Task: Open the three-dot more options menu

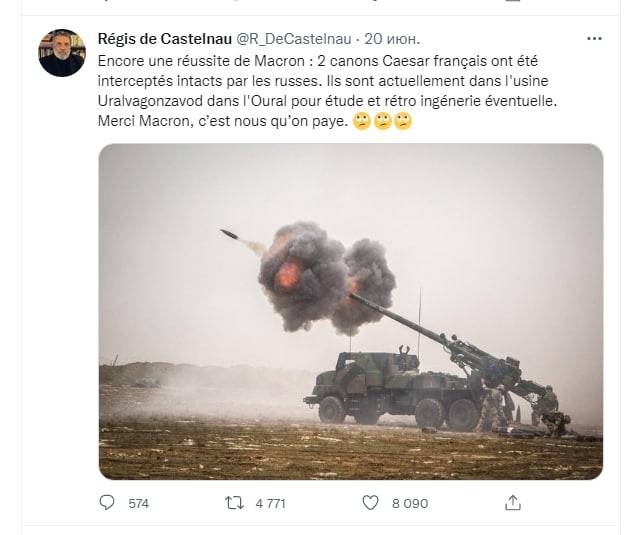Action: (594, 39)
